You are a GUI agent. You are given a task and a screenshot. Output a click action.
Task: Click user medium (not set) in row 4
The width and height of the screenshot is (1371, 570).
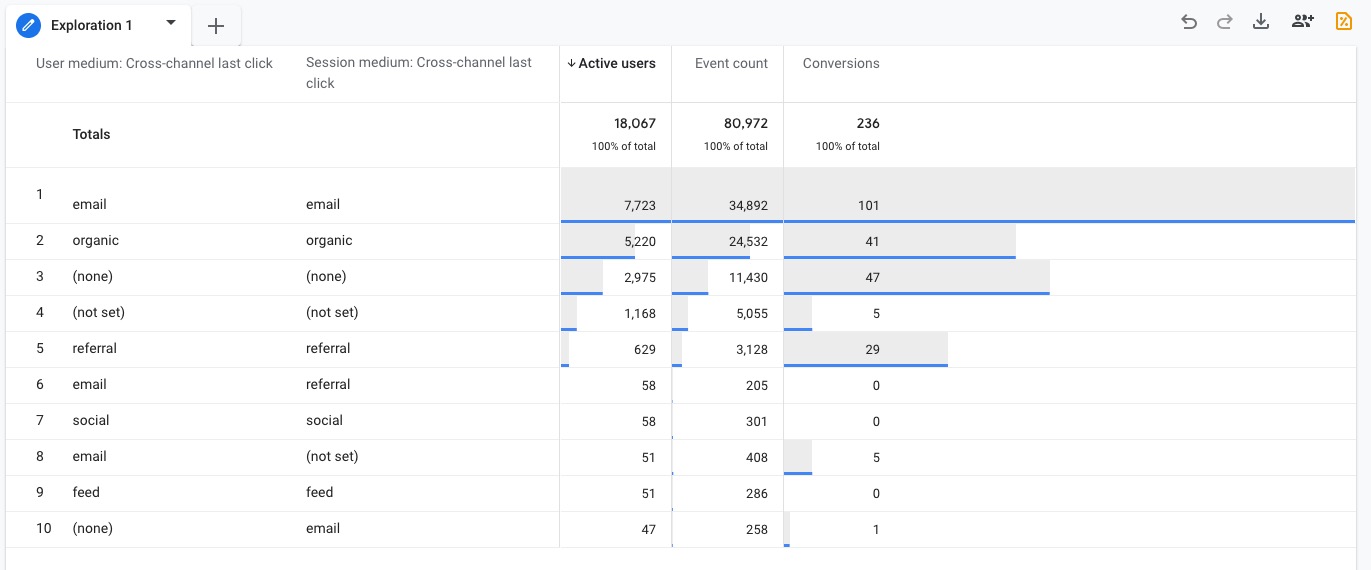pos(98,312)
